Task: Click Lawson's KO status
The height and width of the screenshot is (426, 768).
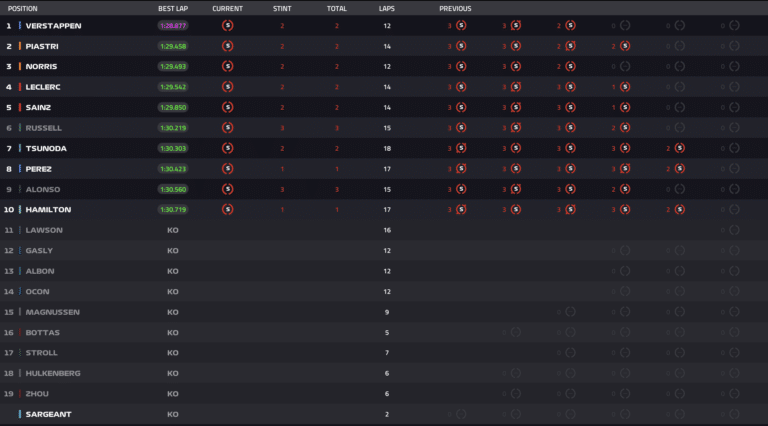Action: (173, 230)
